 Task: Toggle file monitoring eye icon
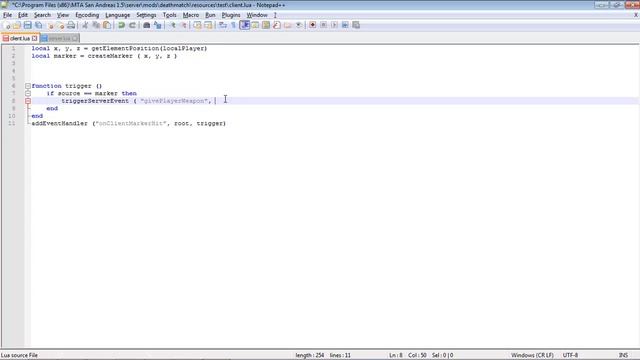click(x=299, y=25)
